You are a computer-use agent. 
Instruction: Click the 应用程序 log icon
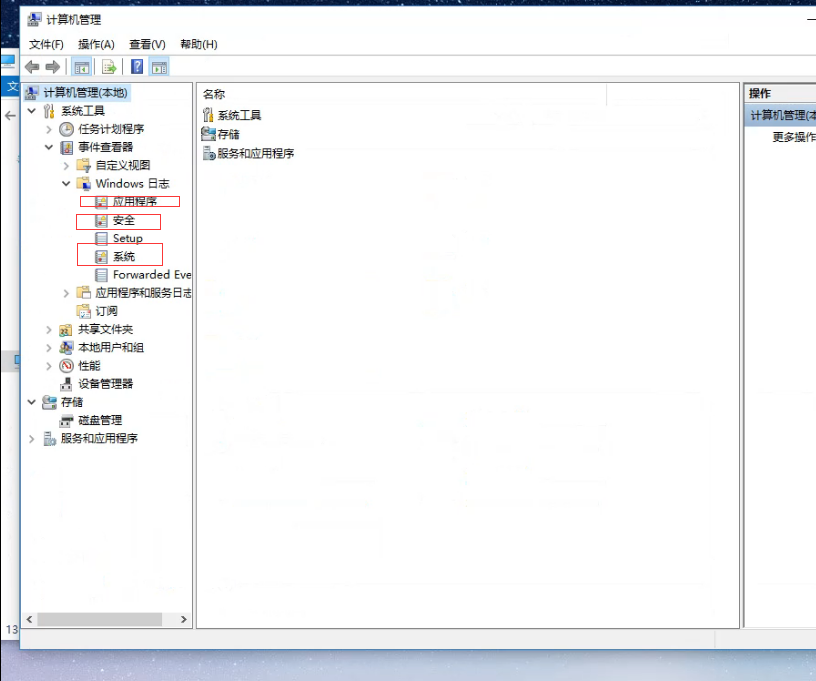101,202
